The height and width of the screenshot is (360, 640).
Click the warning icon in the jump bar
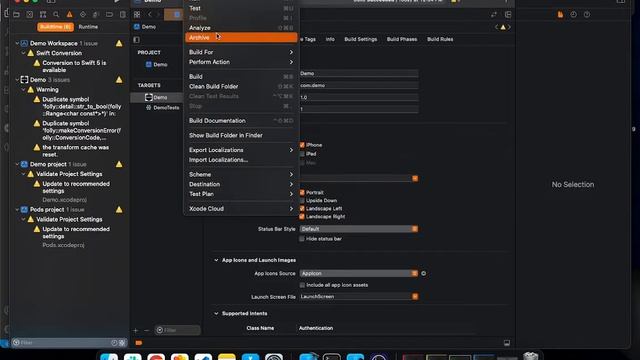(x=503, y=27)
